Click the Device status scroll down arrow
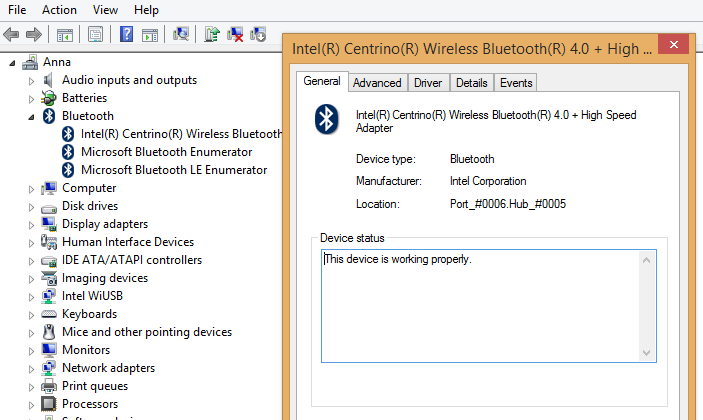Image resolution: width=703 pixels, height=420 pixels. coord(646,353)
